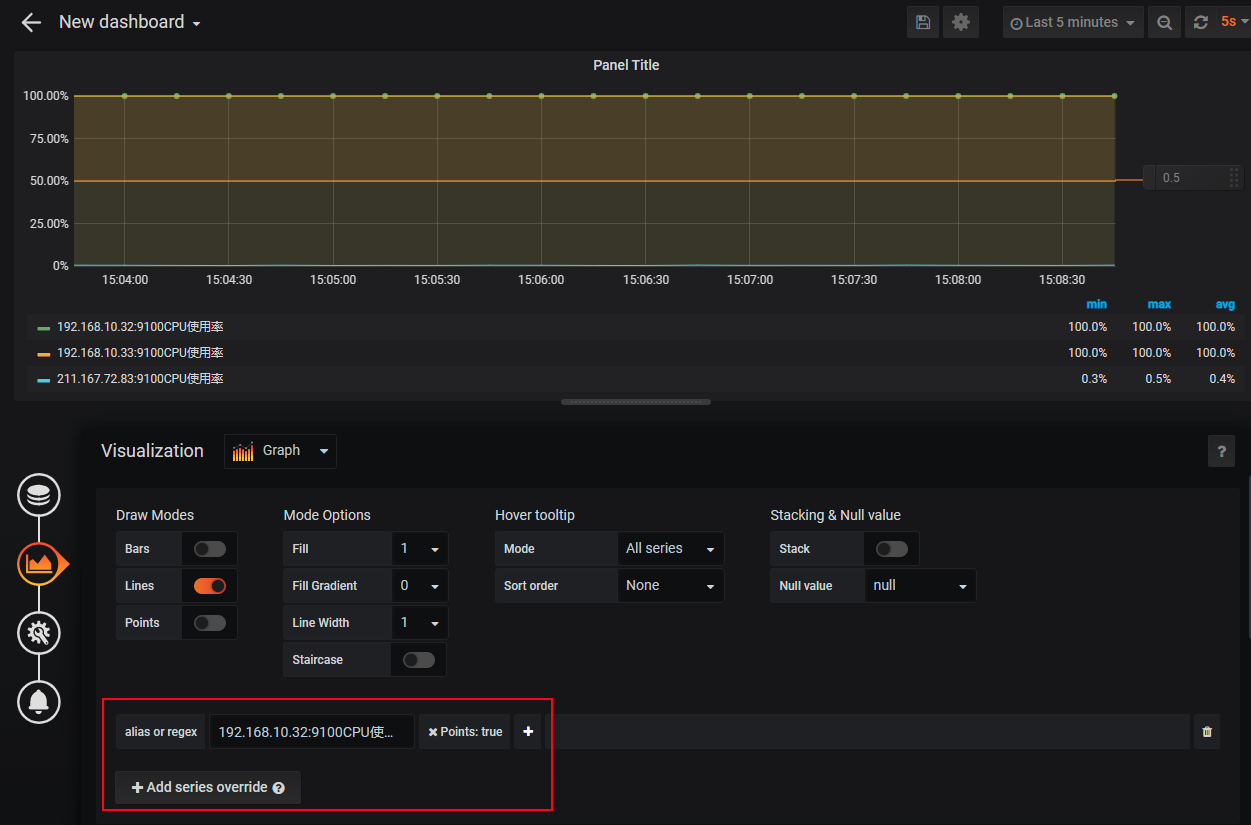Open the Null value dropdown

pos(920,586)
